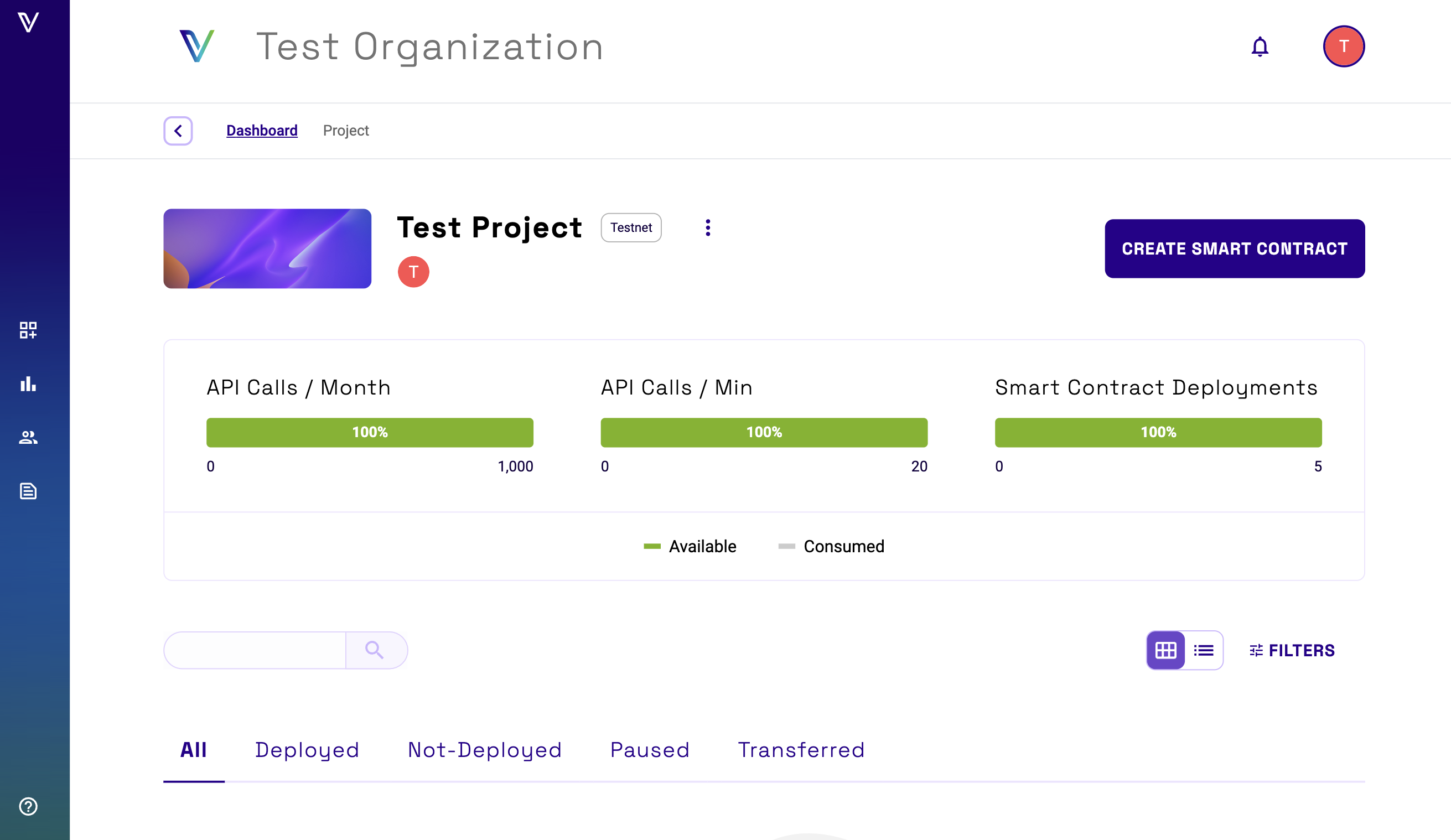The height and width of the screenshot is (840, 1451).
Task: Click into the contract search field
Action: coord(256,650)
